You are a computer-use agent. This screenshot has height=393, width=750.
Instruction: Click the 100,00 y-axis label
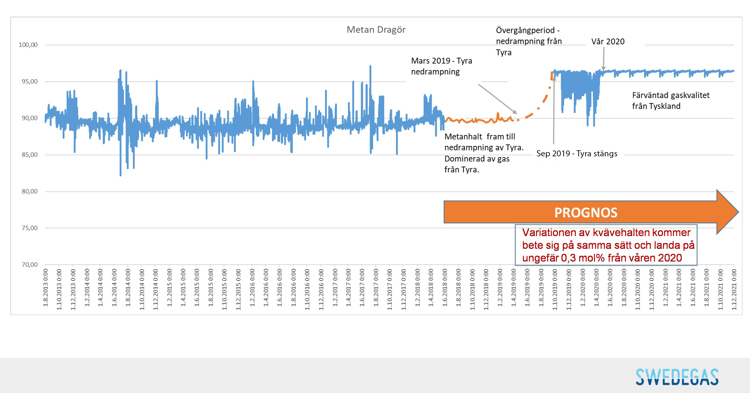tap(28, 45)
